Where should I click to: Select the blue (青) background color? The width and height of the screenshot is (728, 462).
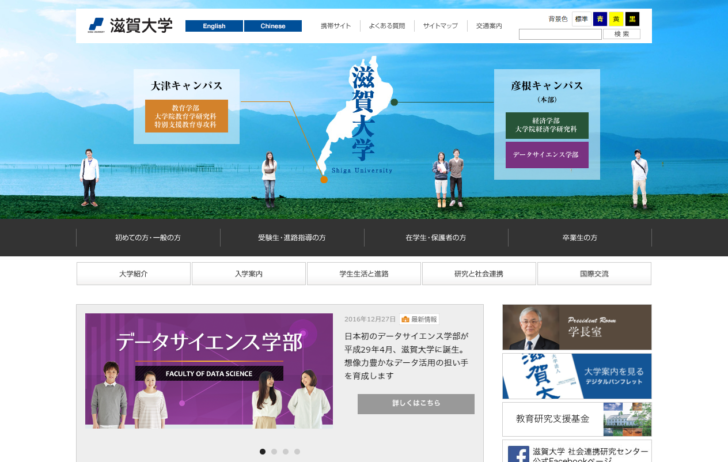(x=600, y=19)
